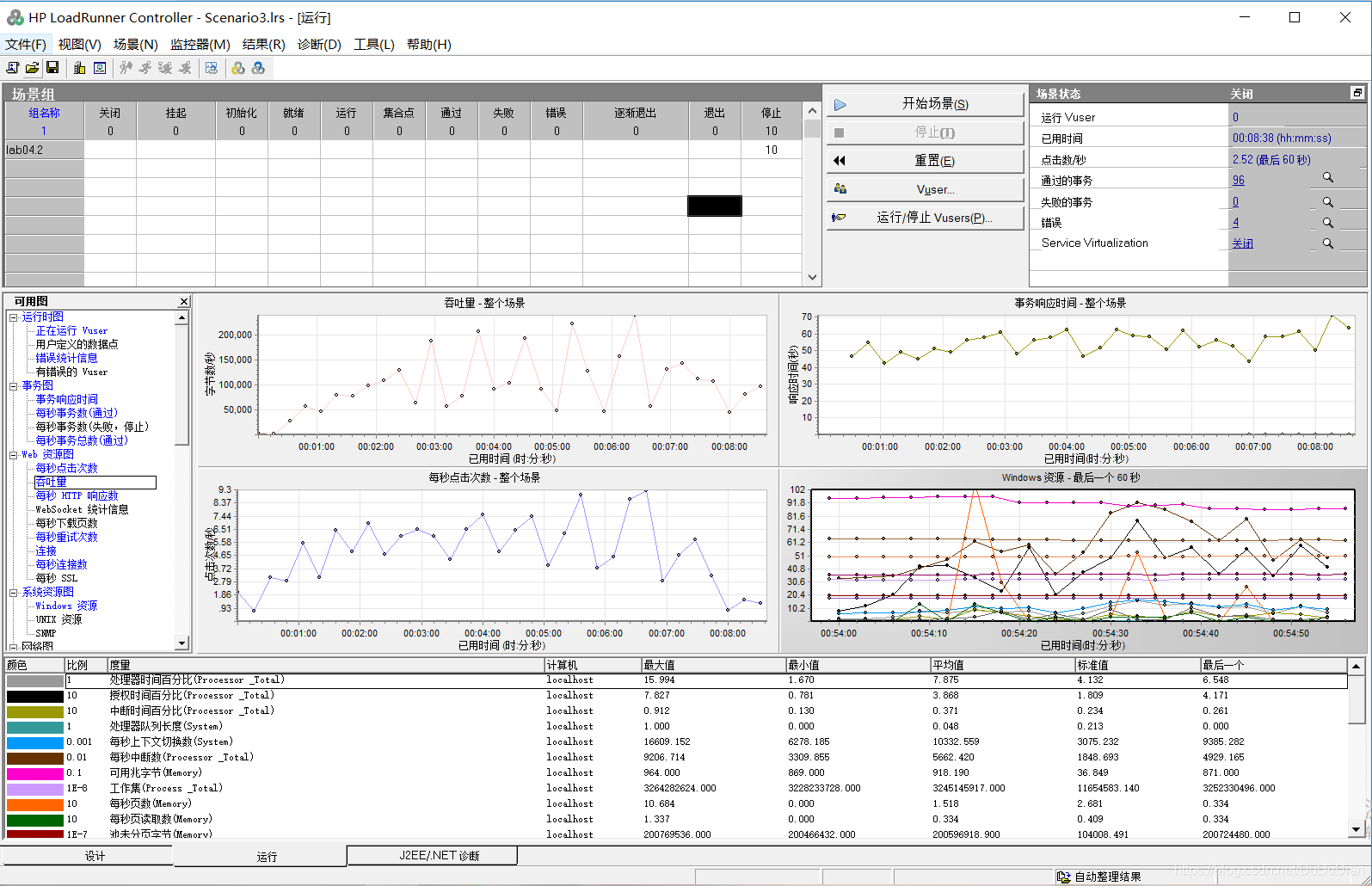Open the 监控器(M) menu

pos(200,45)
